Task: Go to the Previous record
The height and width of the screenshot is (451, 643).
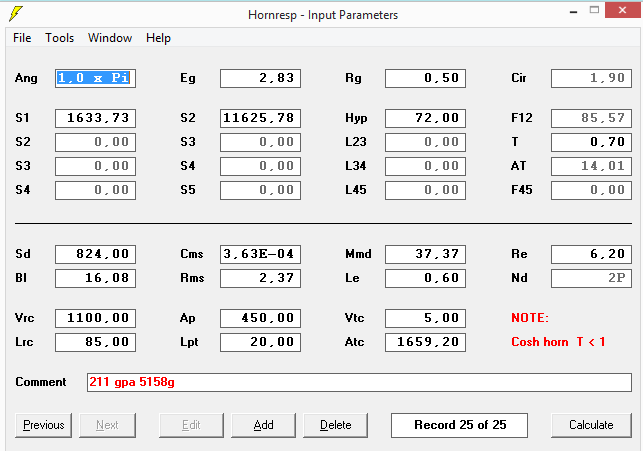Action: 43,425
